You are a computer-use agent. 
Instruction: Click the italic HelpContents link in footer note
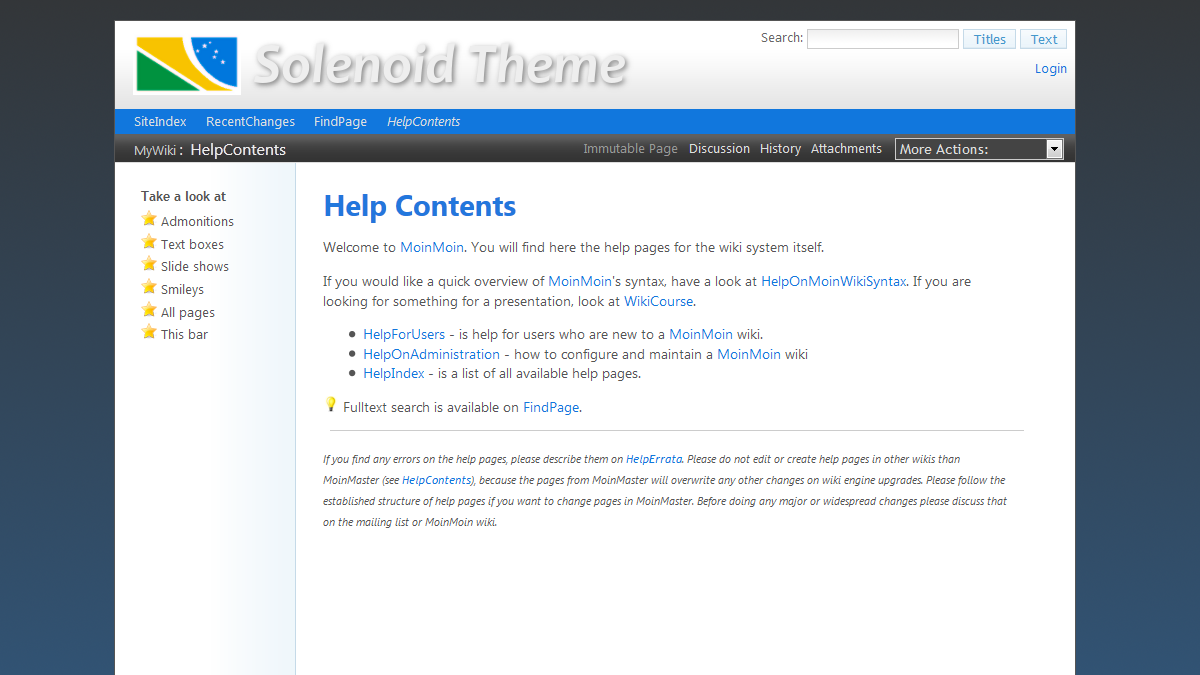click(437, 481)
